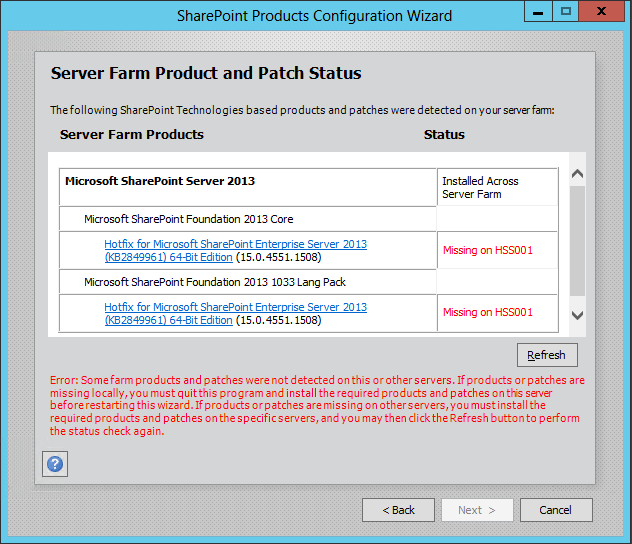Click the Server Farm Products column header
The width and height of the screenshot is (632, 544).
132,135
